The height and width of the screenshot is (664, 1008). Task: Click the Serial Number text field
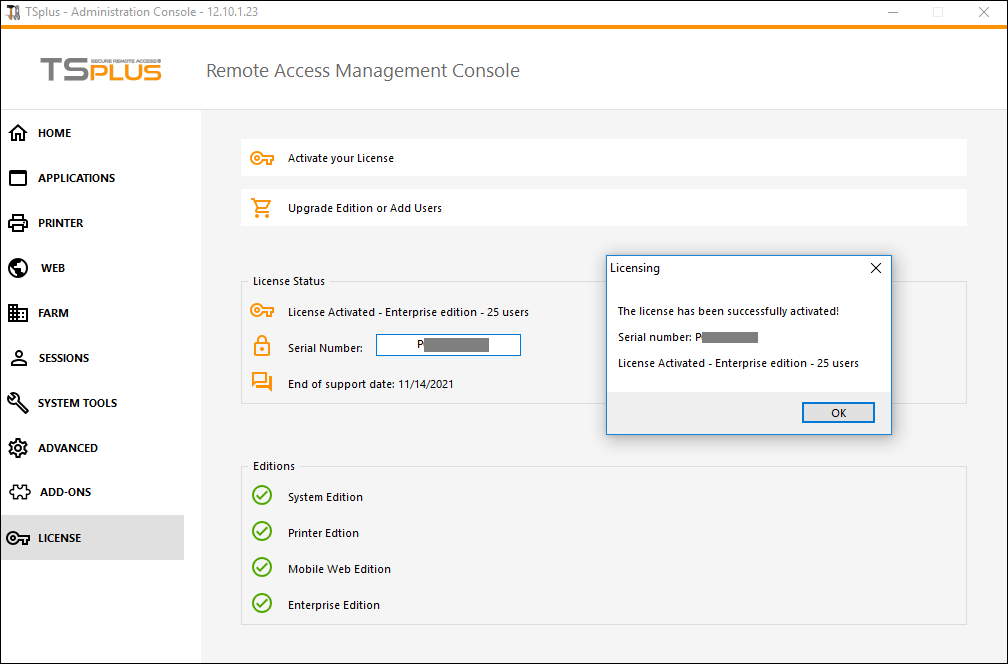448,345
